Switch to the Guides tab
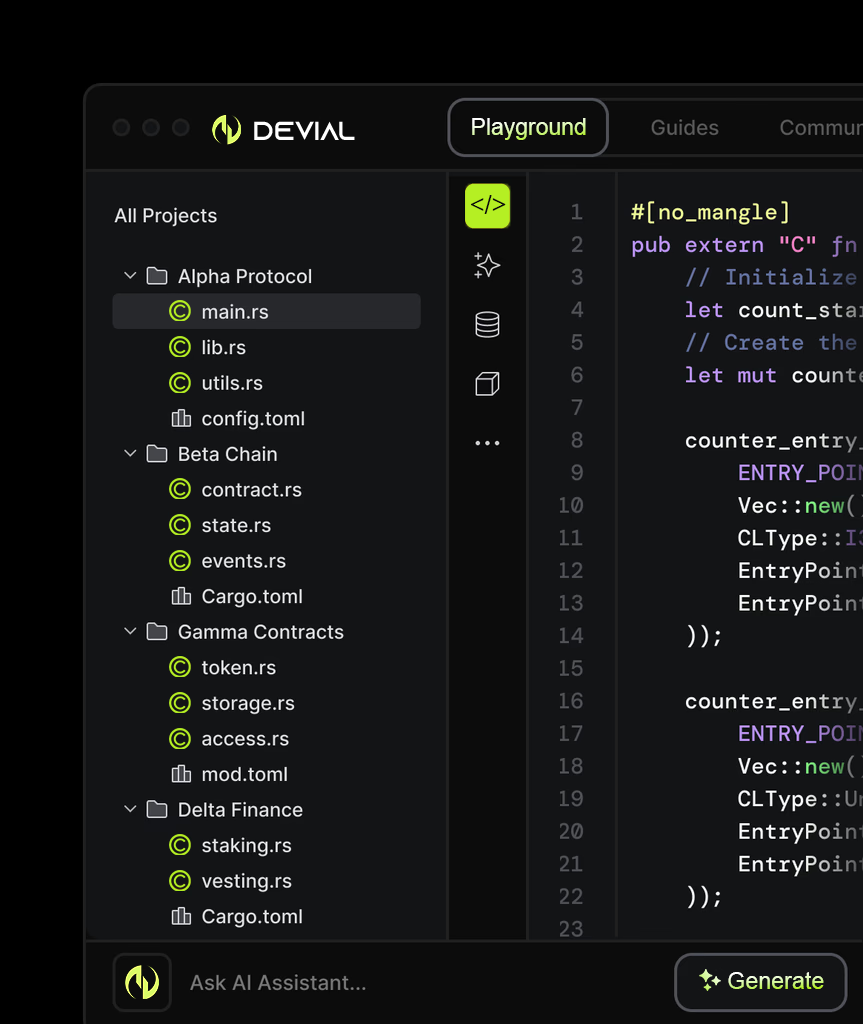Image resolution: width=863 pixels, height=1024 pixels. point(684,127)
